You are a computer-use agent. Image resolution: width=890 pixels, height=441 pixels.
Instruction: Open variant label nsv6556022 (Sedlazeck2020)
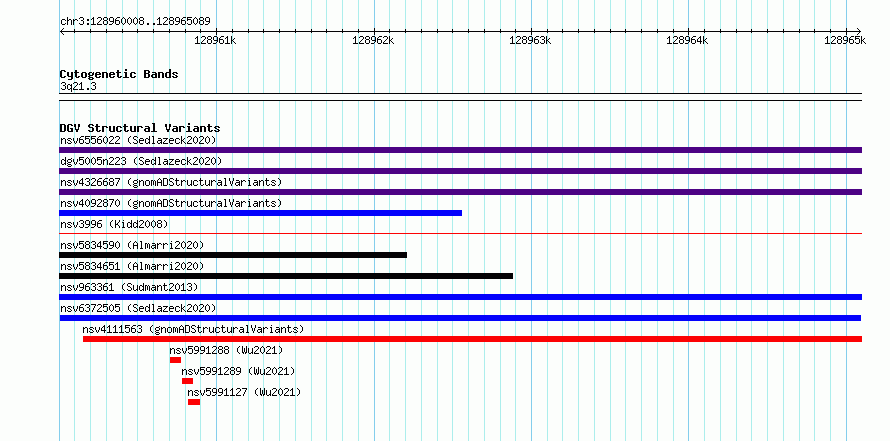click(138, 140)
